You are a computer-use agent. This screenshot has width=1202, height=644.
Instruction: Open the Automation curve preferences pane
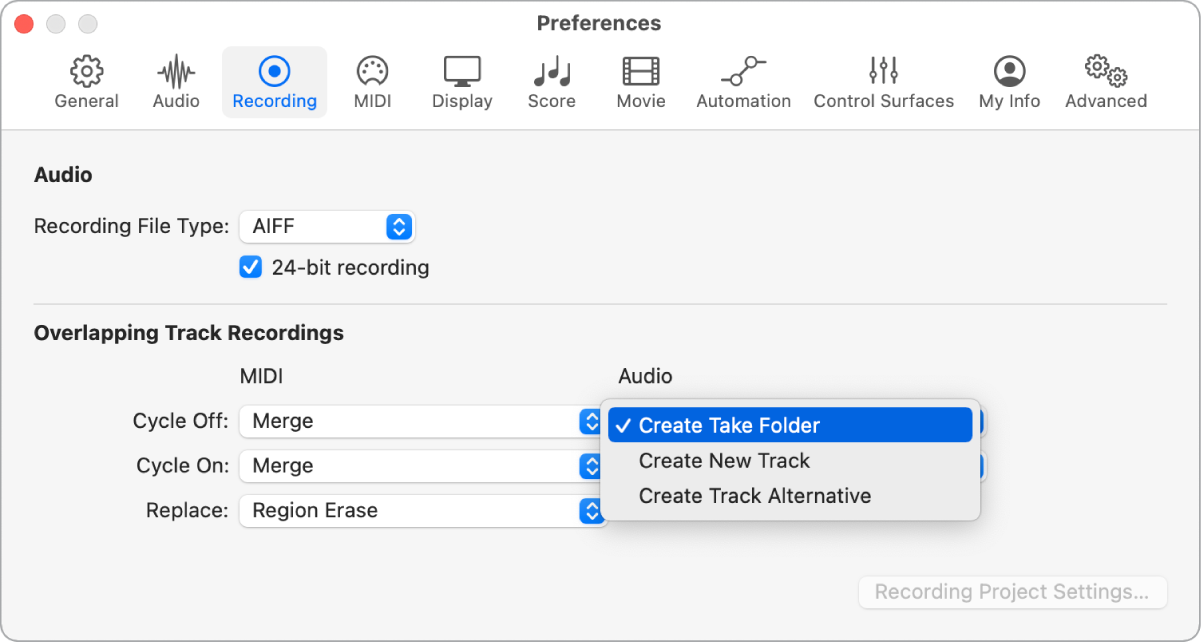click(743, 82)
